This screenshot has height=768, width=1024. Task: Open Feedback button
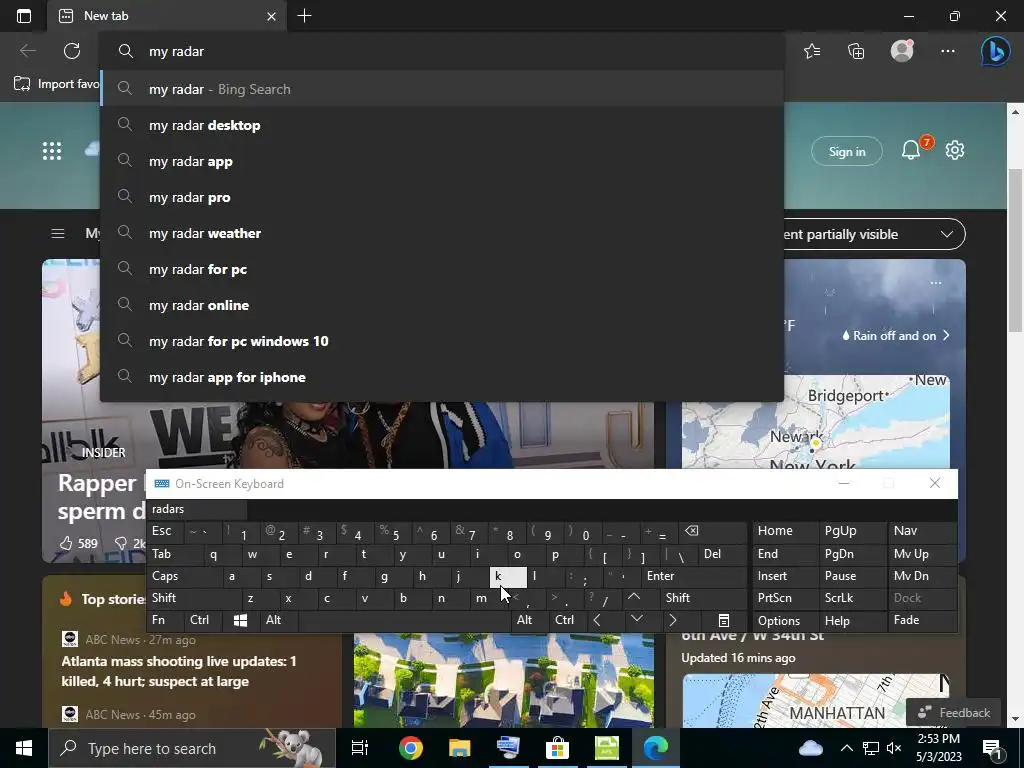(953, 712)
